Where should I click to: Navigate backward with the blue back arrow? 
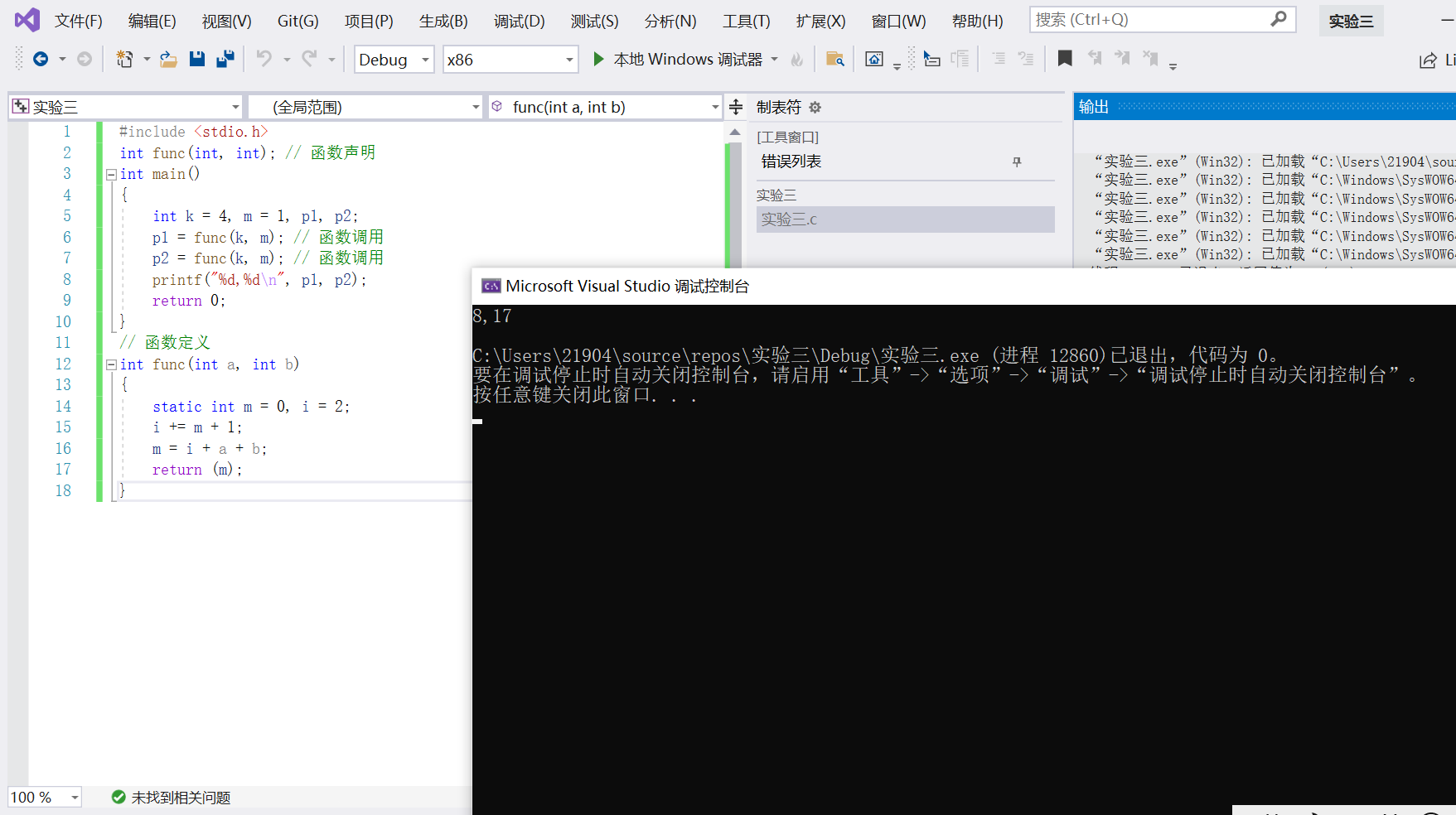coord(40,59)
